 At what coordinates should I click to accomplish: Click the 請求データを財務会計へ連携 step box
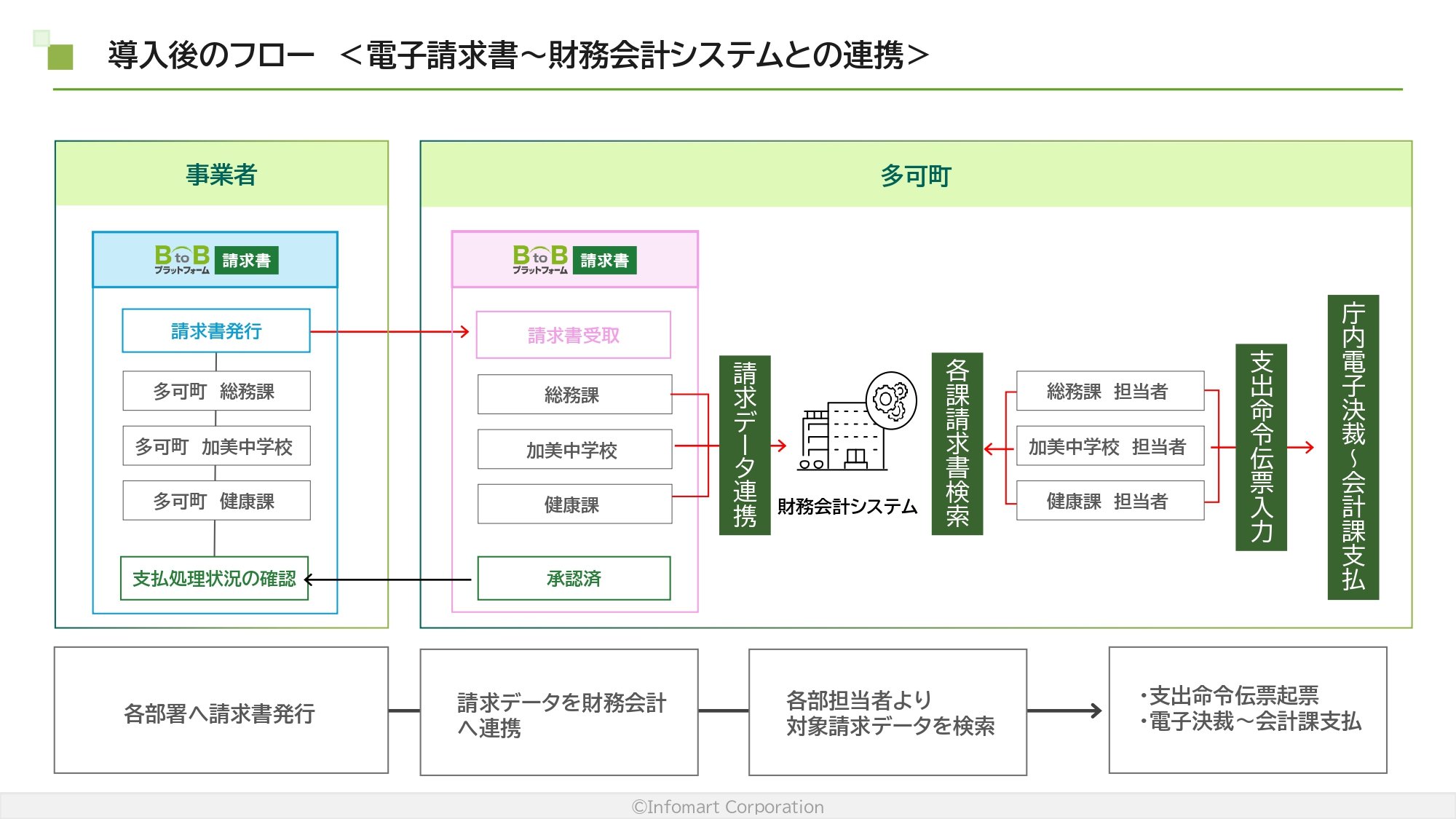click(559, 713)
